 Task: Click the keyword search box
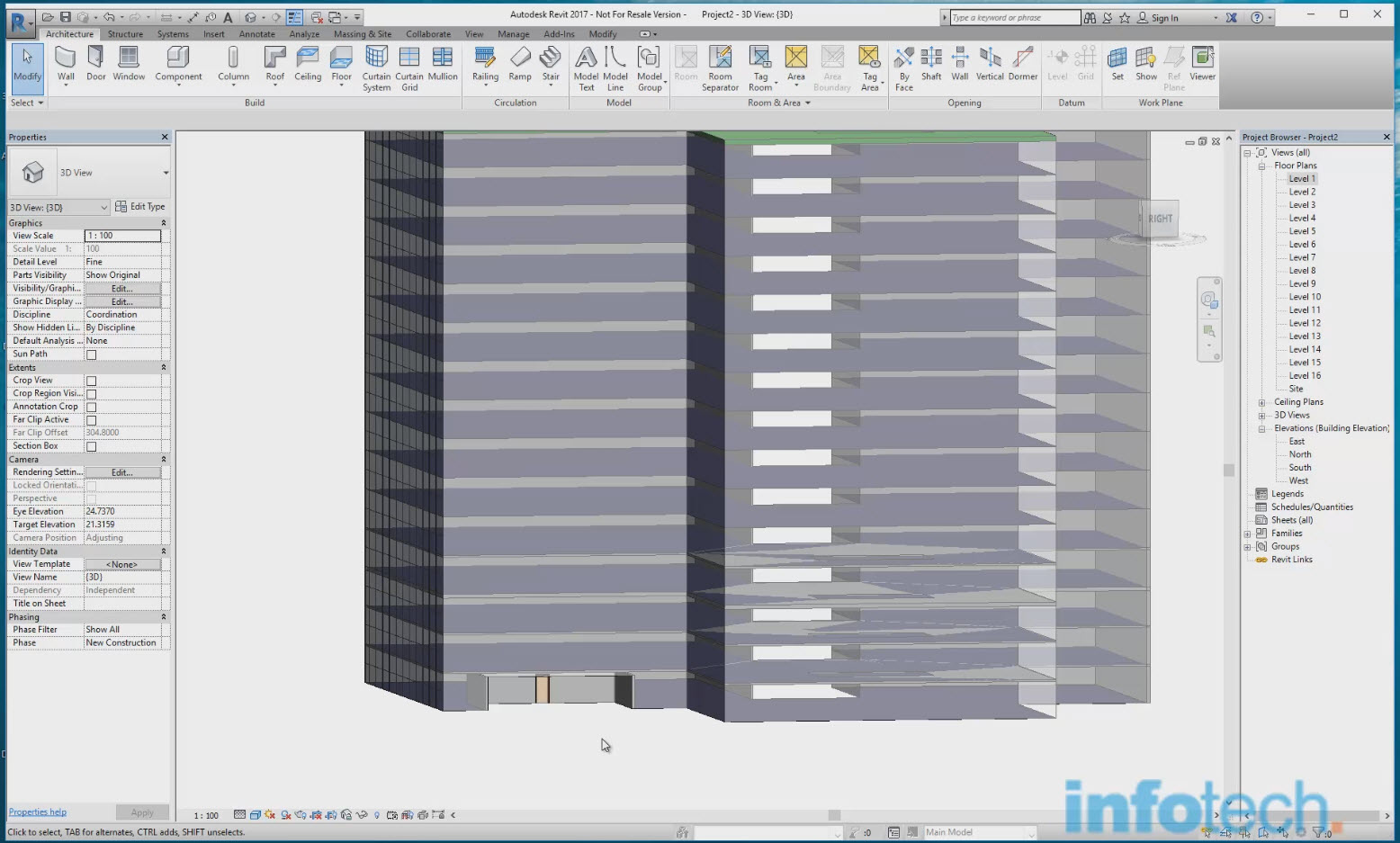[x=1015, y=17]
